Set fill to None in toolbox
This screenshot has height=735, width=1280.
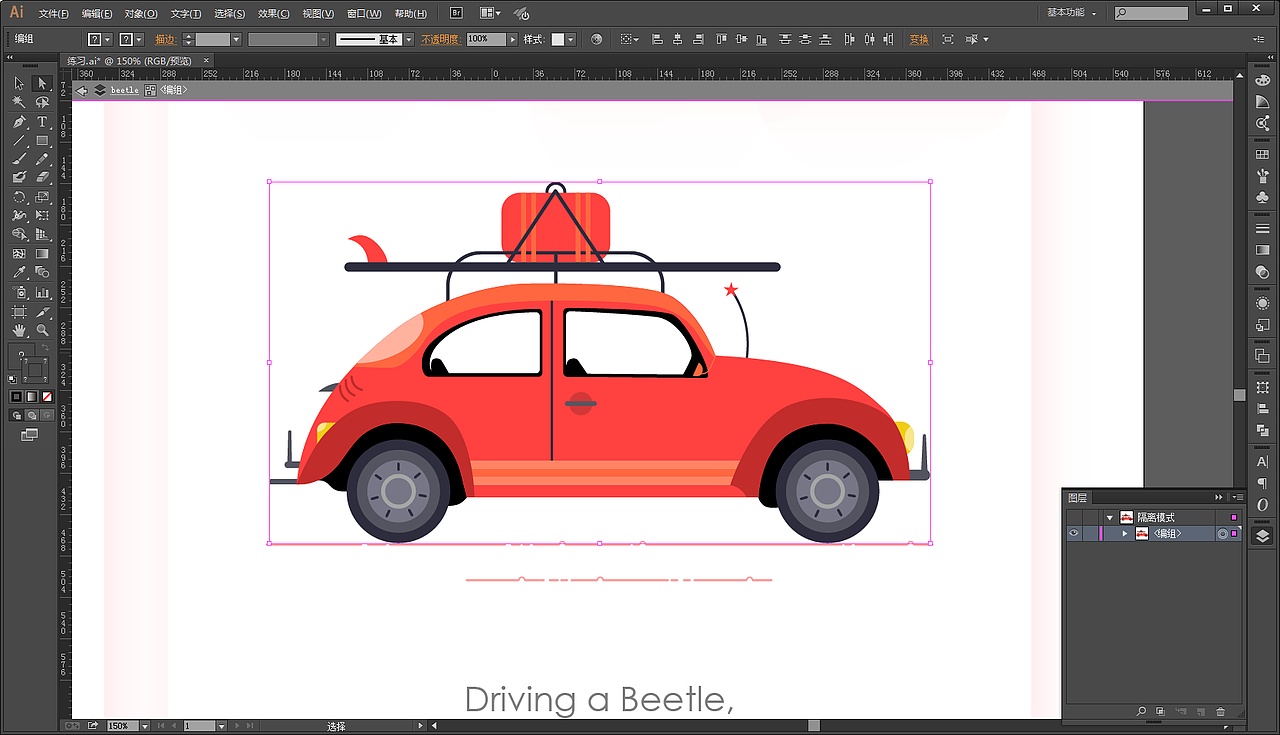(47, 397)
